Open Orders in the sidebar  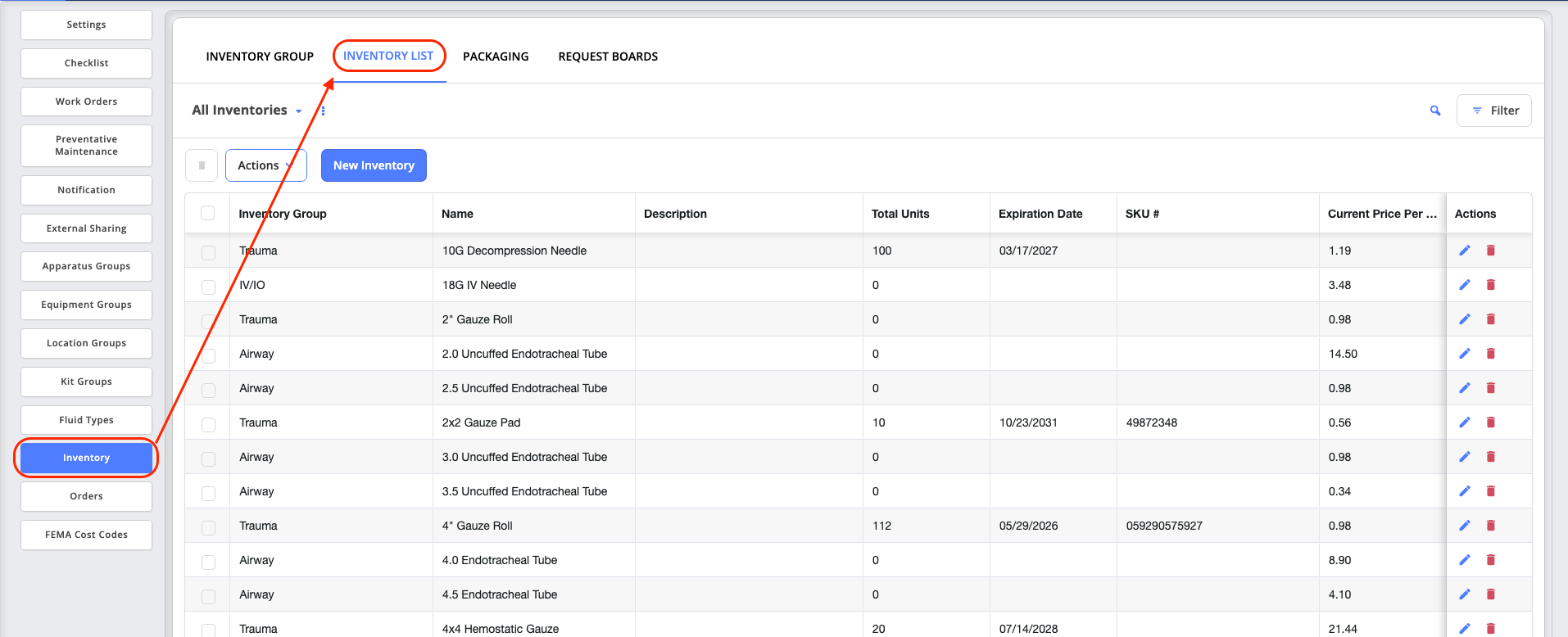pyautogui.click(x=86, y=496)
